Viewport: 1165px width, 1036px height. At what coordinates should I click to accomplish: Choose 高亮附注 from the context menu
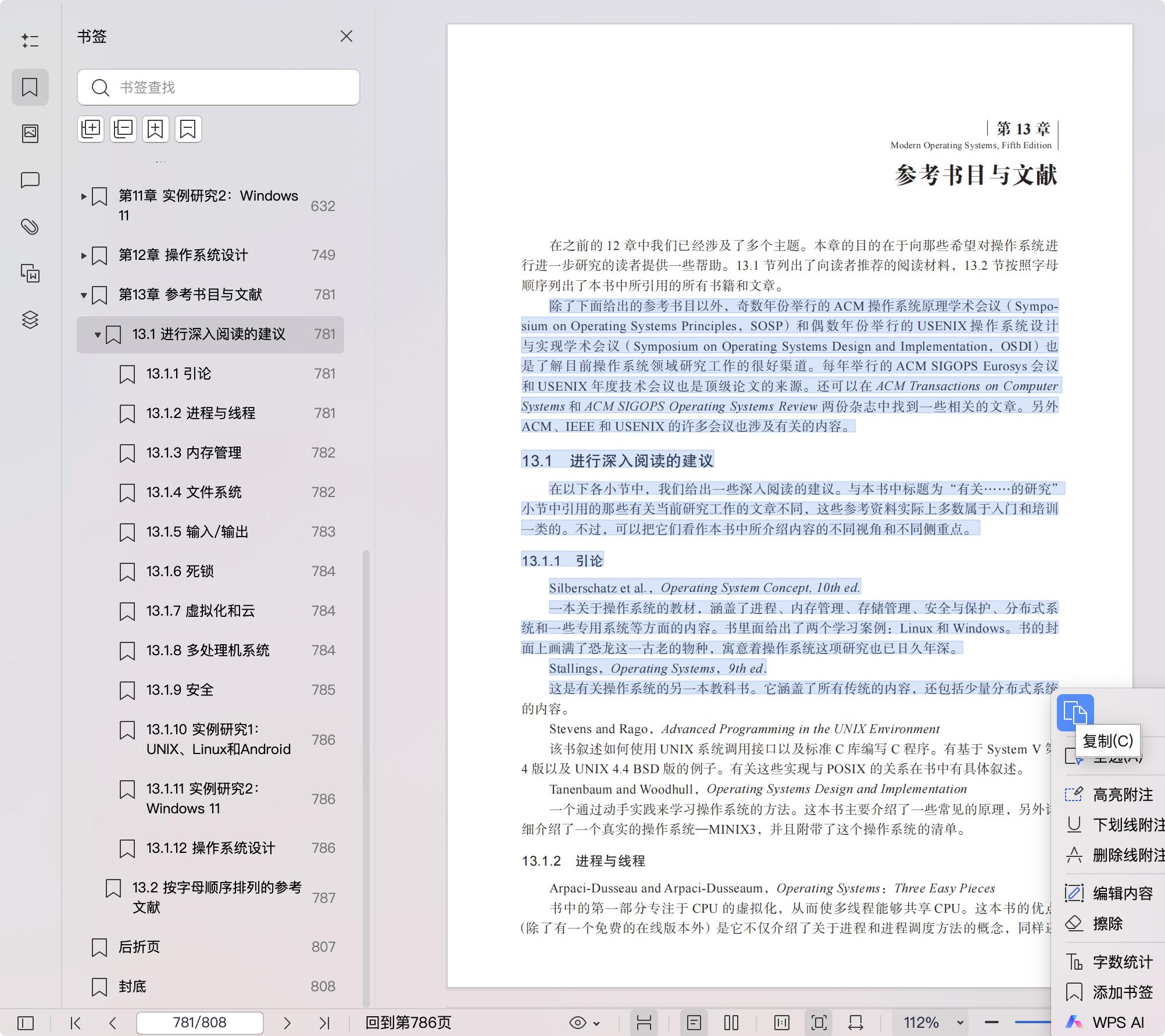point(1122,795)
